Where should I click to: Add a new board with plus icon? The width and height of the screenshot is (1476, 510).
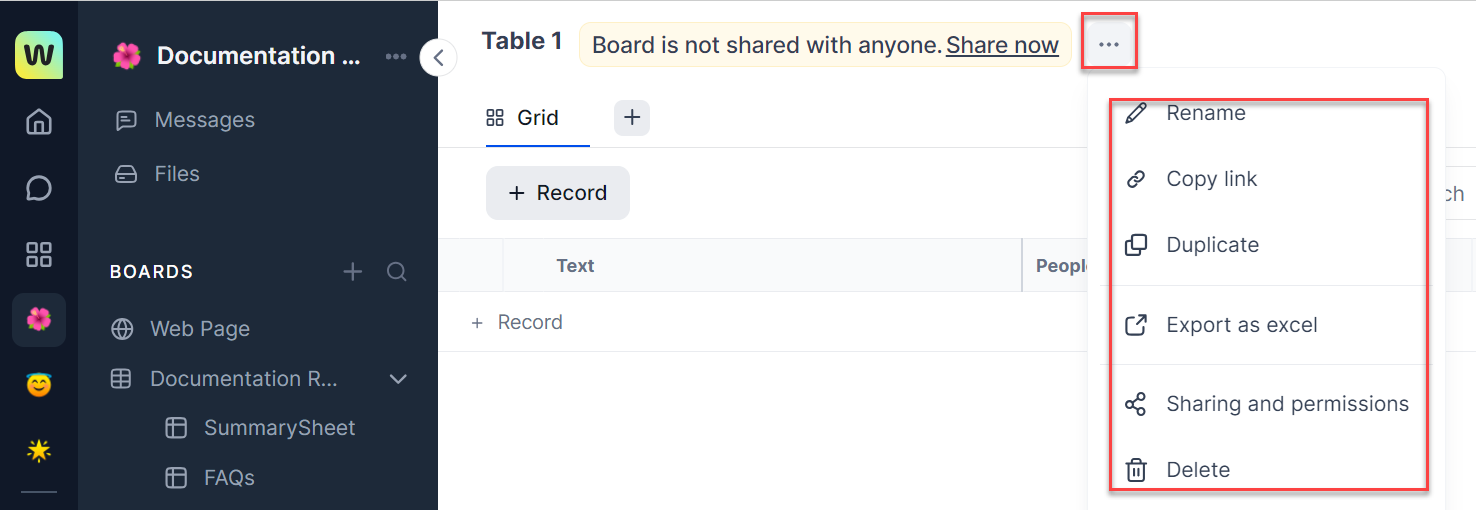[353, 272]
